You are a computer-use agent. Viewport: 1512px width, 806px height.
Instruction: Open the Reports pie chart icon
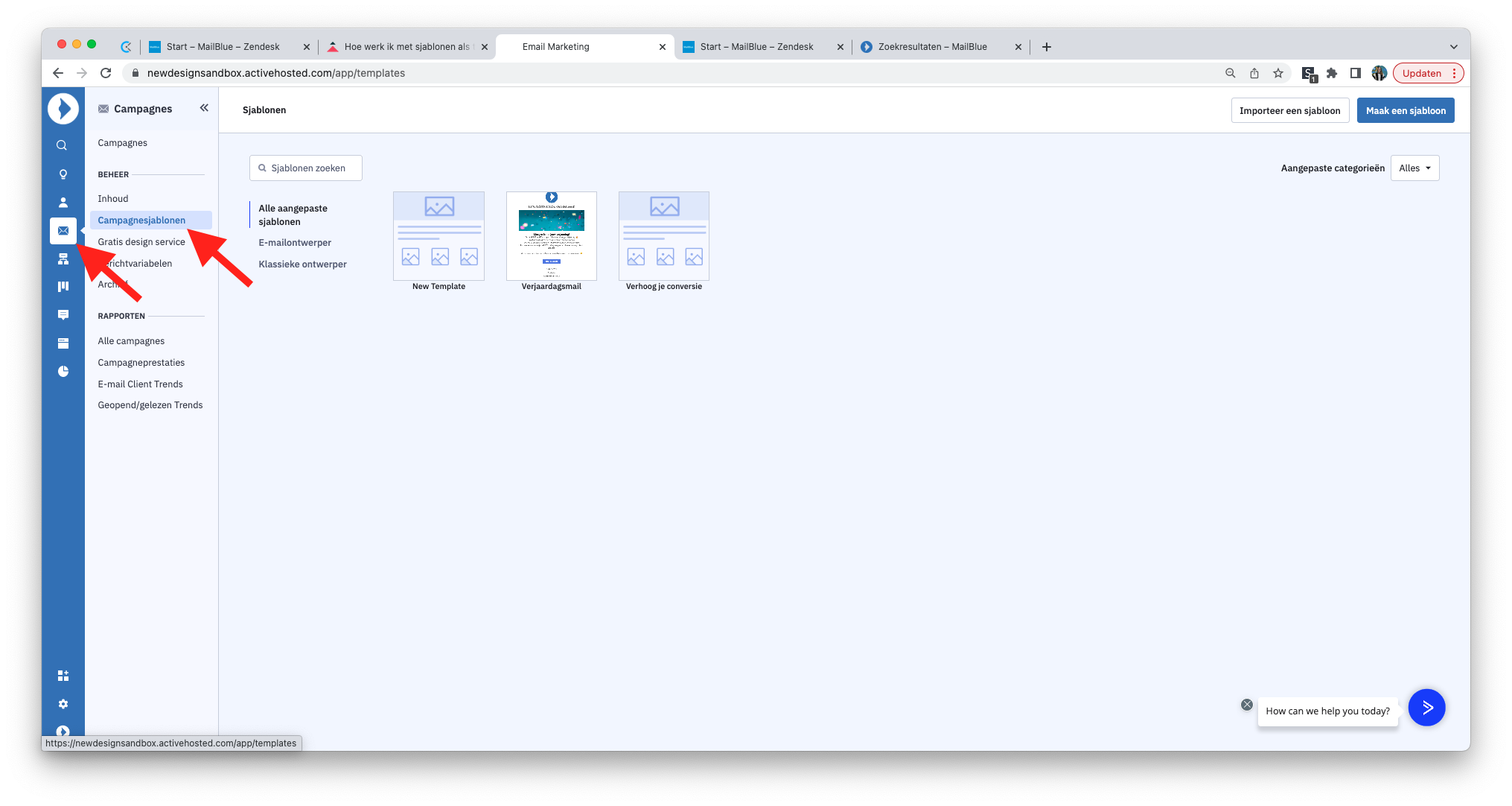63,371
